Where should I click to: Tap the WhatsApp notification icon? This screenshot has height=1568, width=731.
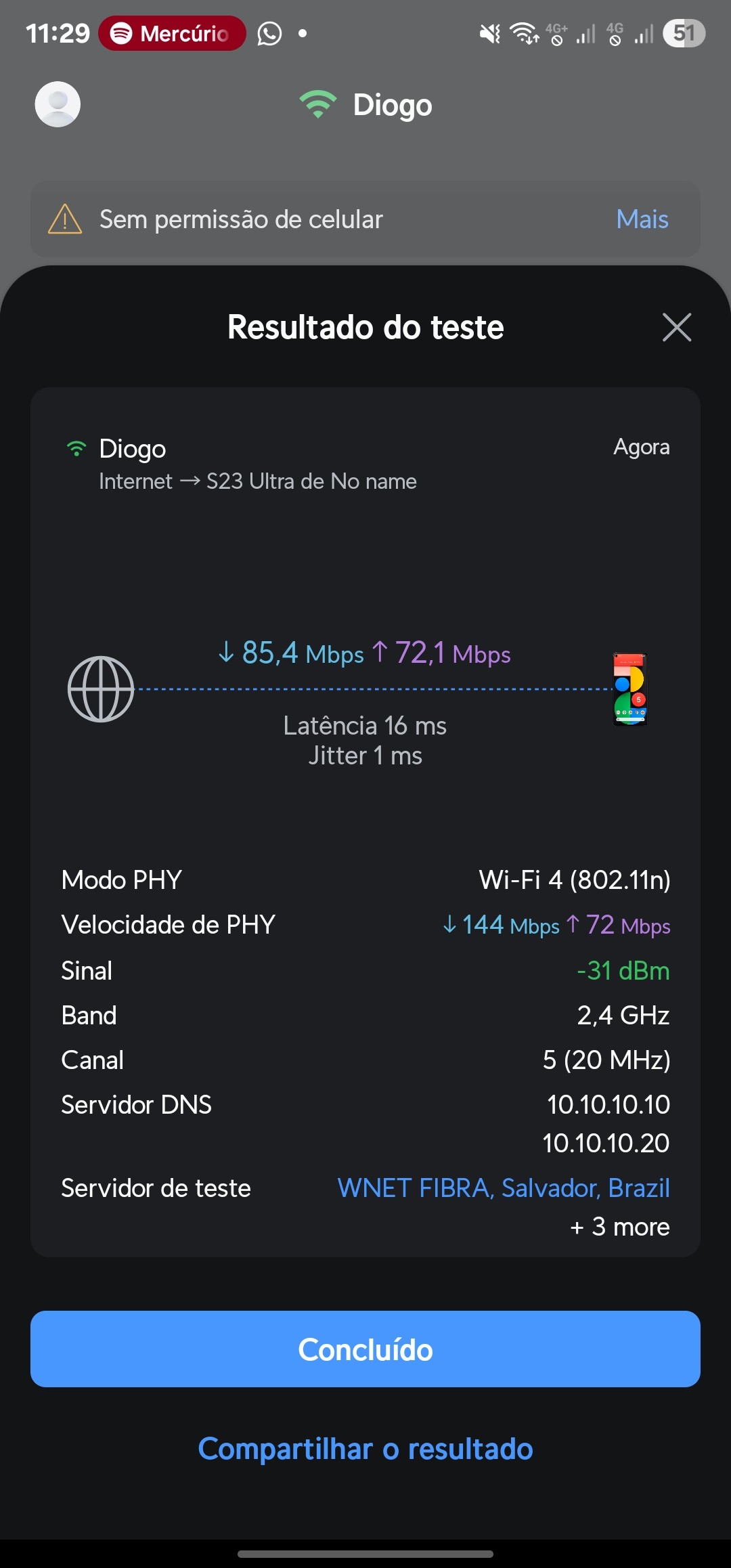coord(269,33)
